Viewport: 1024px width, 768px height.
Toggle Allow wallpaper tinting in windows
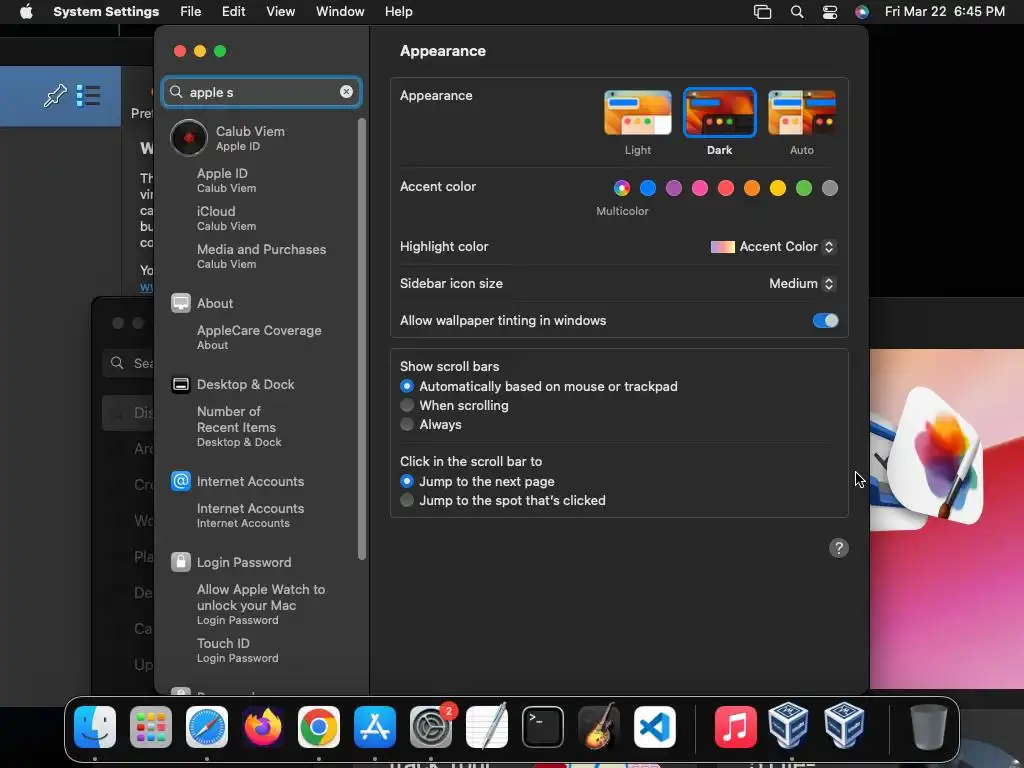point(825,321)
